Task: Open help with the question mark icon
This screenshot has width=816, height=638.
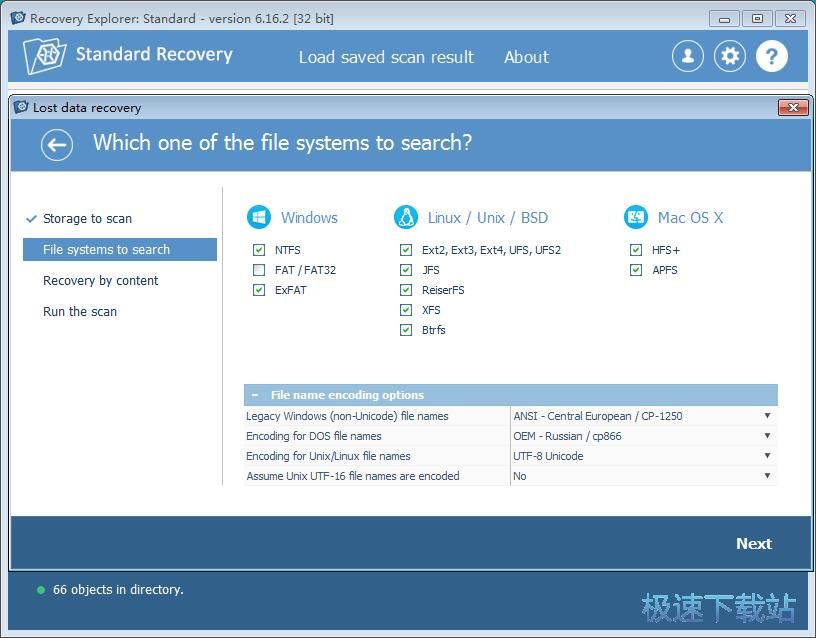Action: (x=772, y=56)
